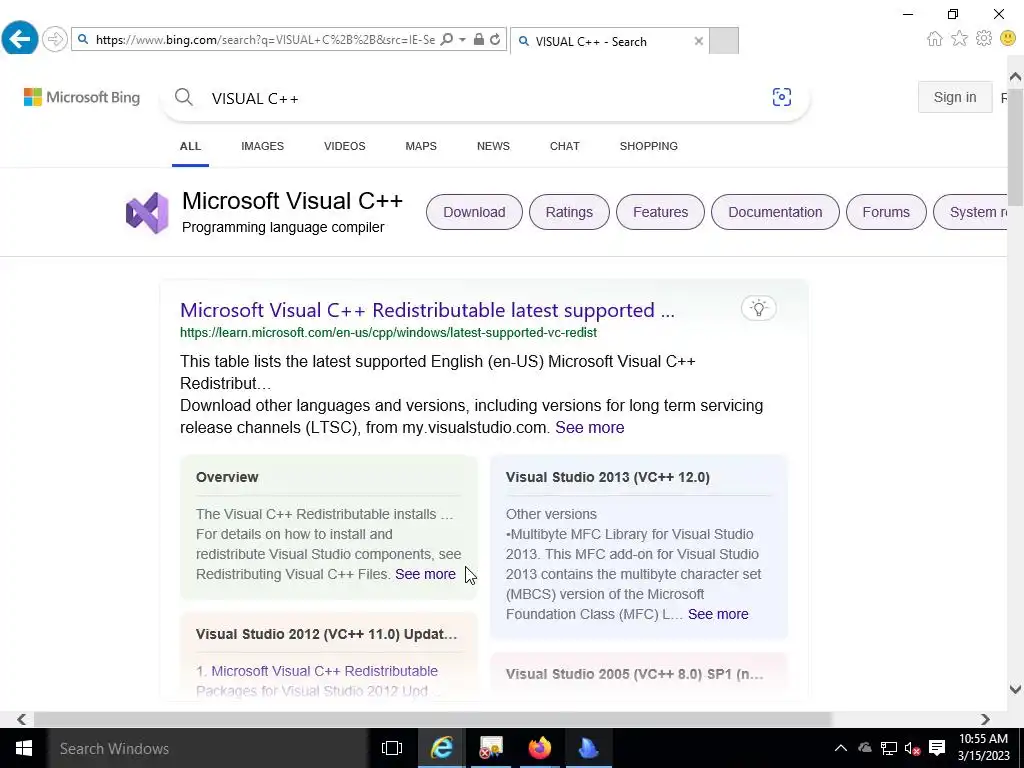
Task: Click the Visual Studio 2013 (VC++ 12.0) heading
Action: point(607,477)
